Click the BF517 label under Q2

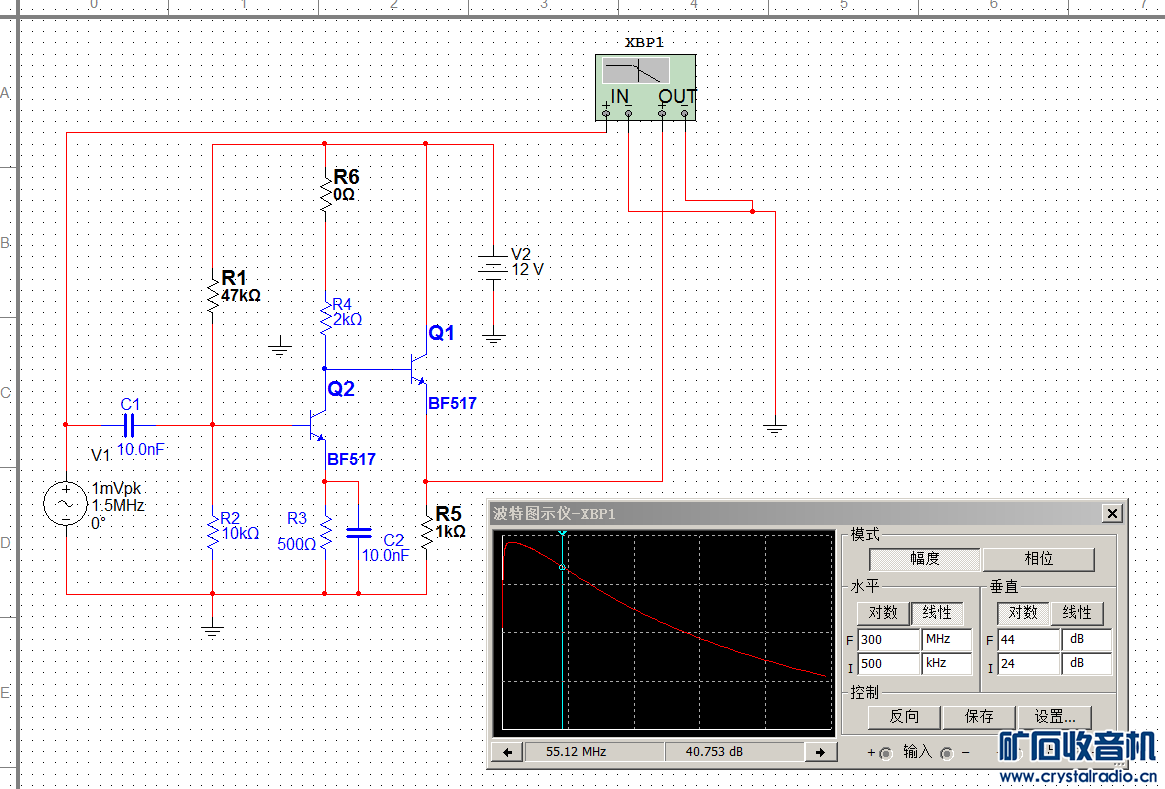point(351,459)
